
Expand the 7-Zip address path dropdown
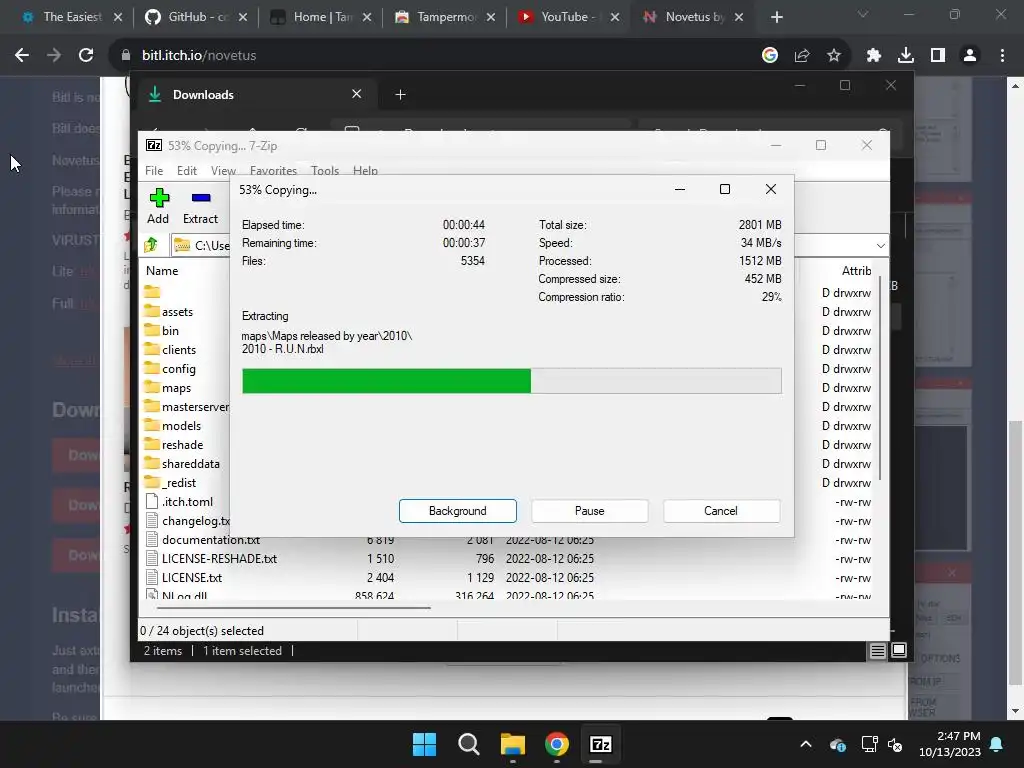(x=880, y=246)
